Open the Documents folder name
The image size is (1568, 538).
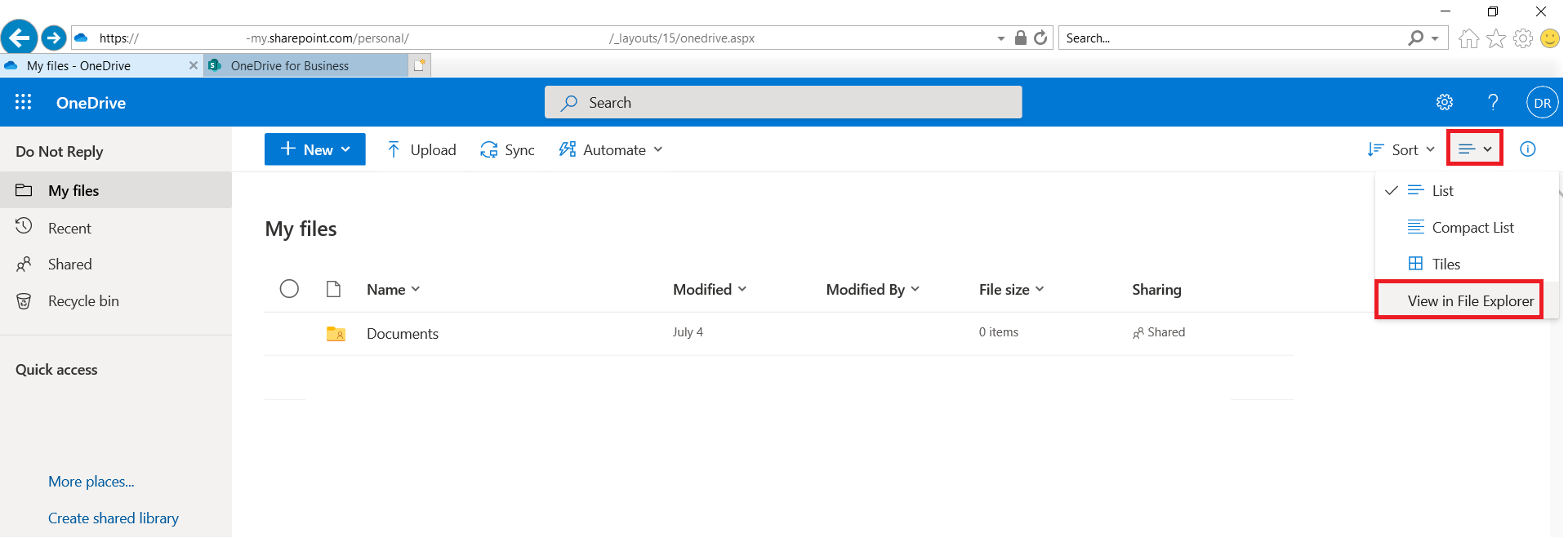403,333
